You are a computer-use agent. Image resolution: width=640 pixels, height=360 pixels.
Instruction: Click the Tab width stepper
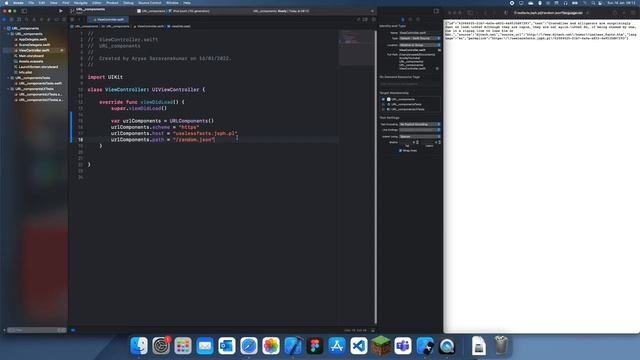click(417, 142)
